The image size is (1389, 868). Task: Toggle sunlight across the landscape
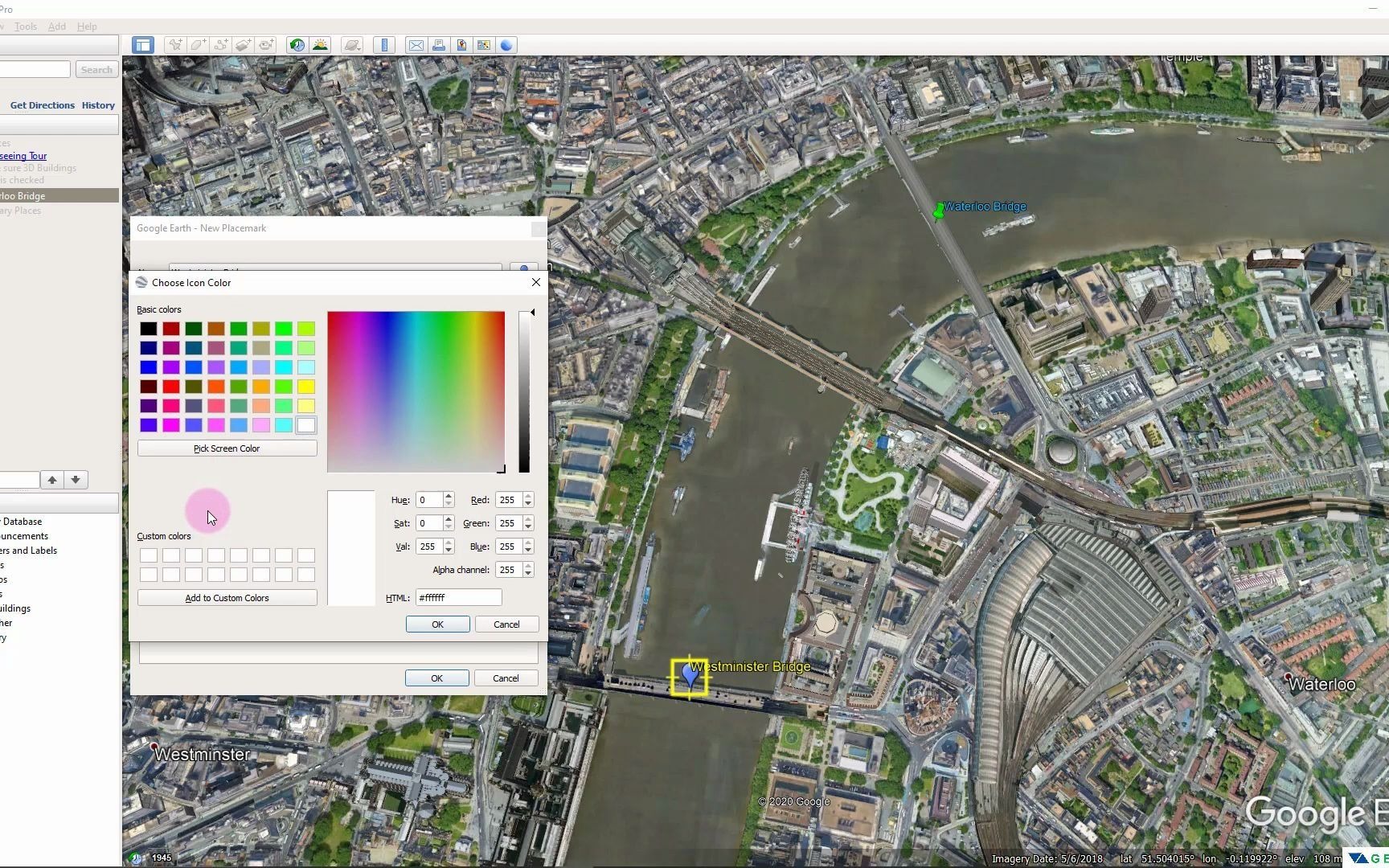(321, 45)
